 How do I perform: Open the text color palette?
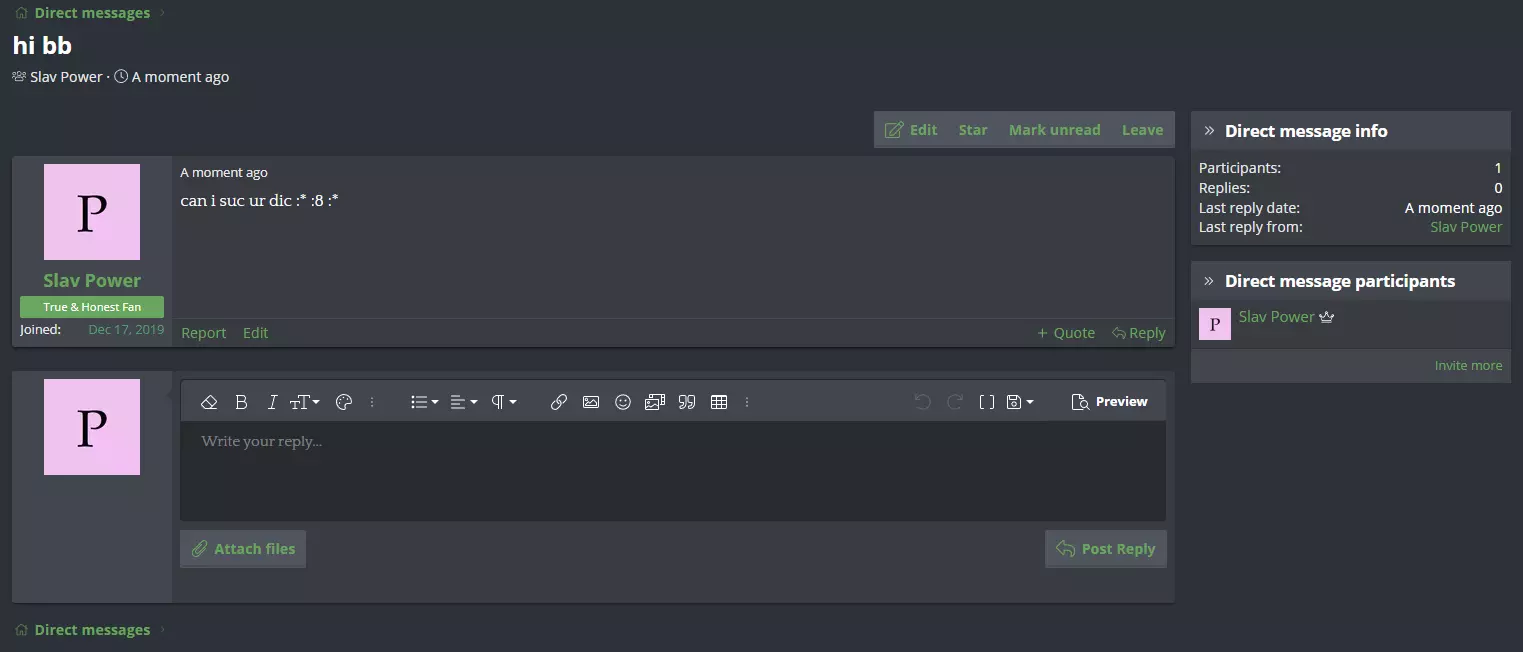pos(344,402)
